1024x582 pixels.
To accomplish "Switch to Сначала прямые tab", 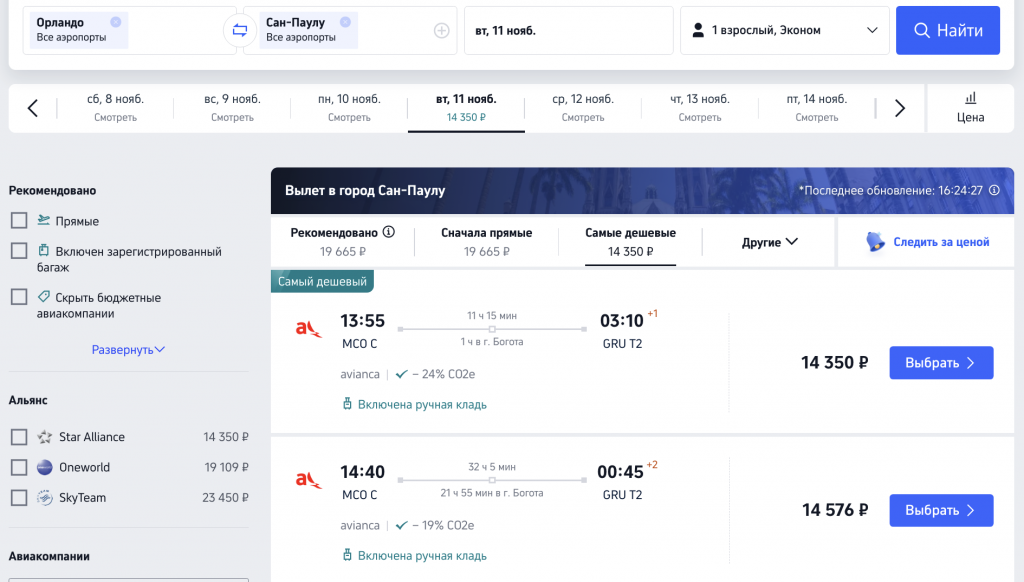I will click(487, 242).
